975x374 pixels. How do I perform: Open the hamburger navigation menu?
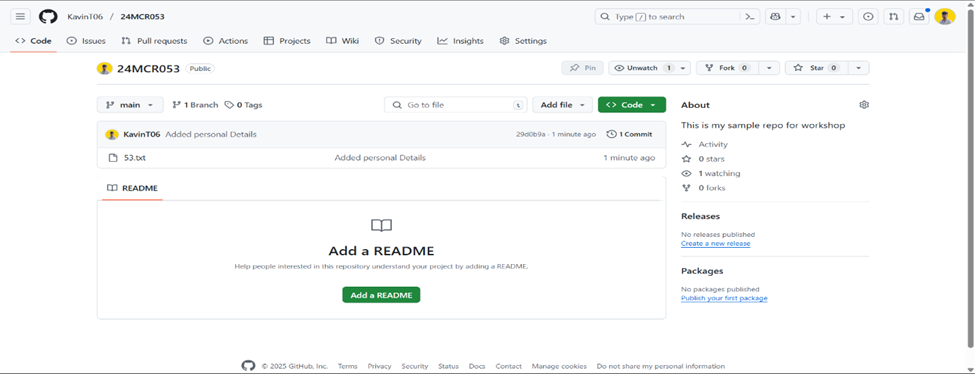pyautogui.click(x=21, y=17)
